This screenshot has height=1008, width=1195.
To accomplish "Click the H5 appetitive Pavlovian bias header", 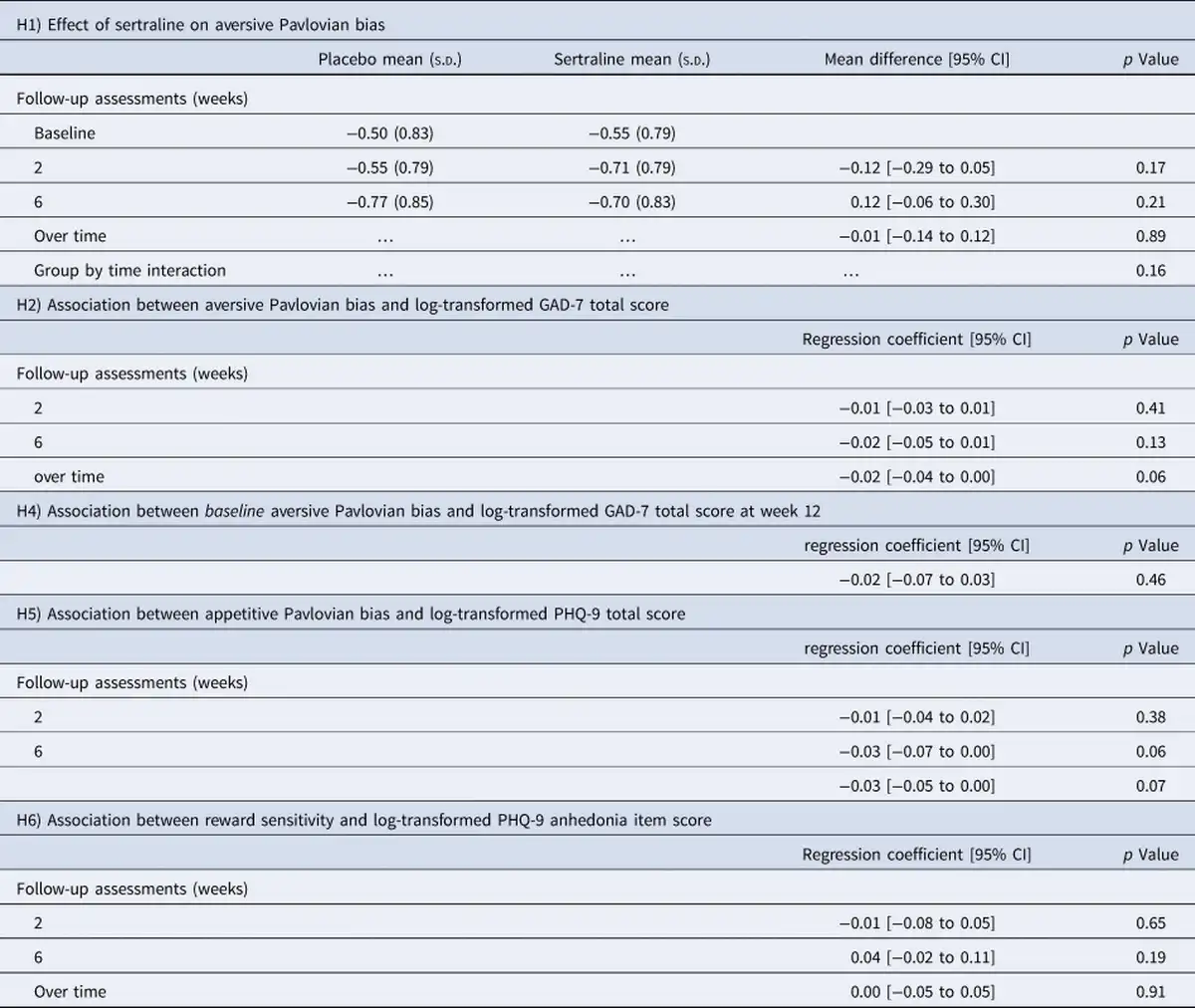I will 351,614.
